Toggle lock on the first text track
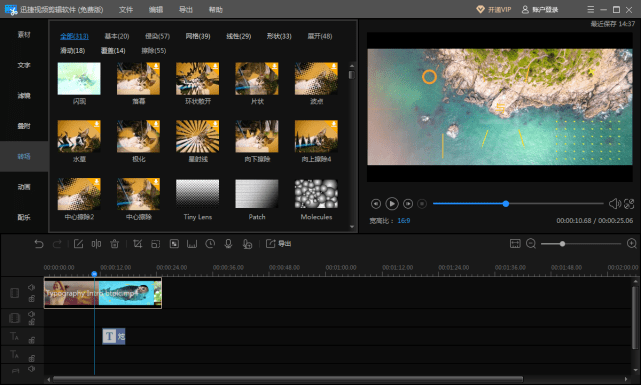This screenshot has height=385, width=641. pos(31,340)
